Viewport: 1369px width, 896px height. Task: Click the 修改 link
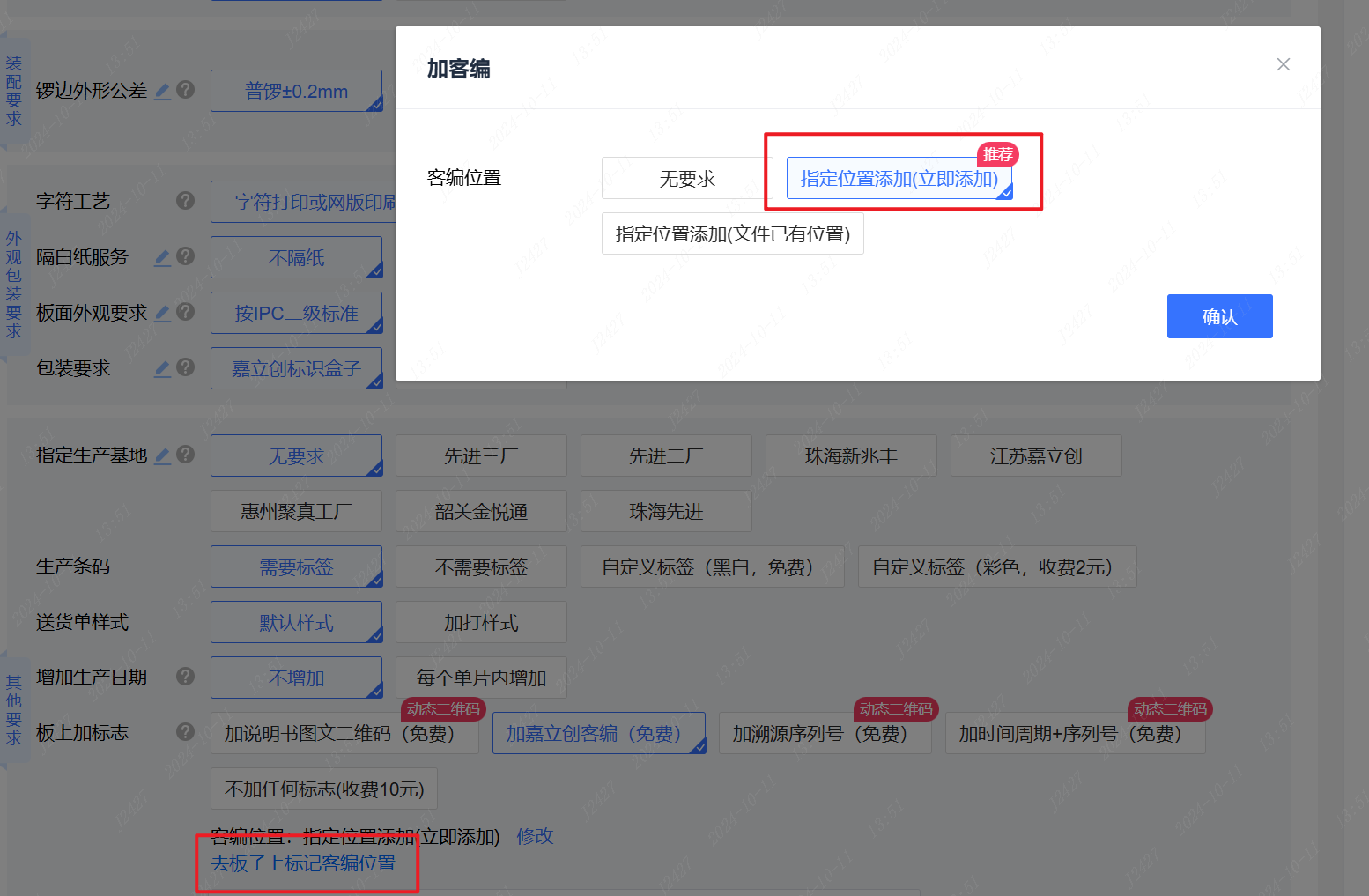(535, 836)
